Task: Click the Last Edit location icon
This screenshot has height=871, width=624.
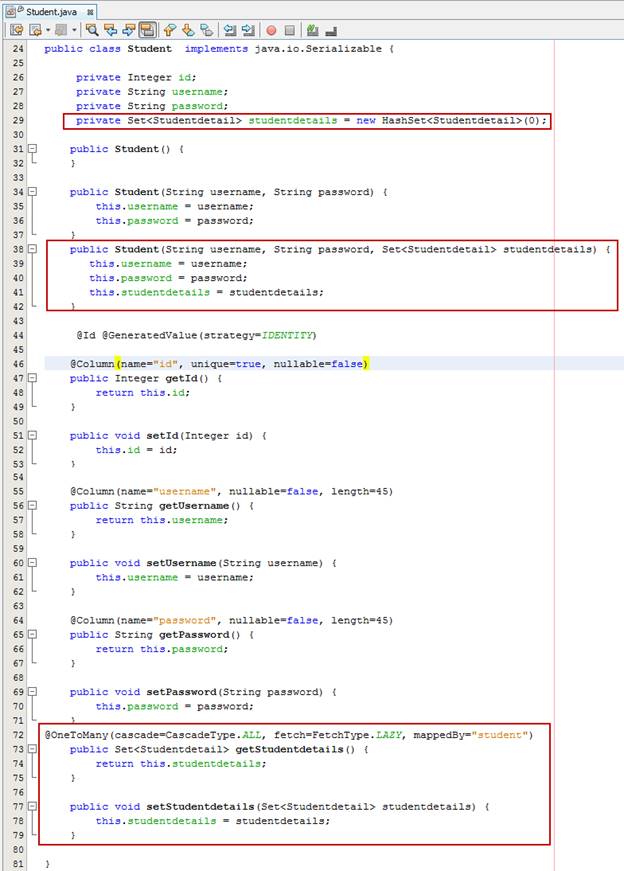Action: (x=17, y=30)
